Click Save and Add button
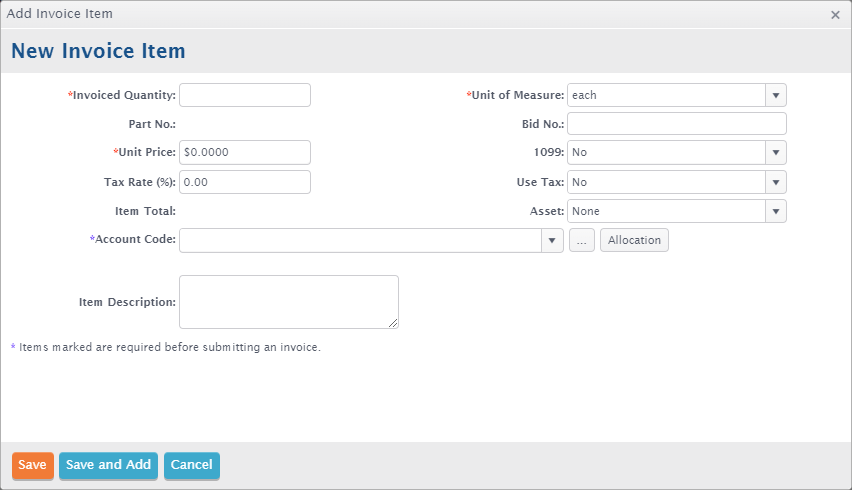The image size is (852, 490). 109,466
